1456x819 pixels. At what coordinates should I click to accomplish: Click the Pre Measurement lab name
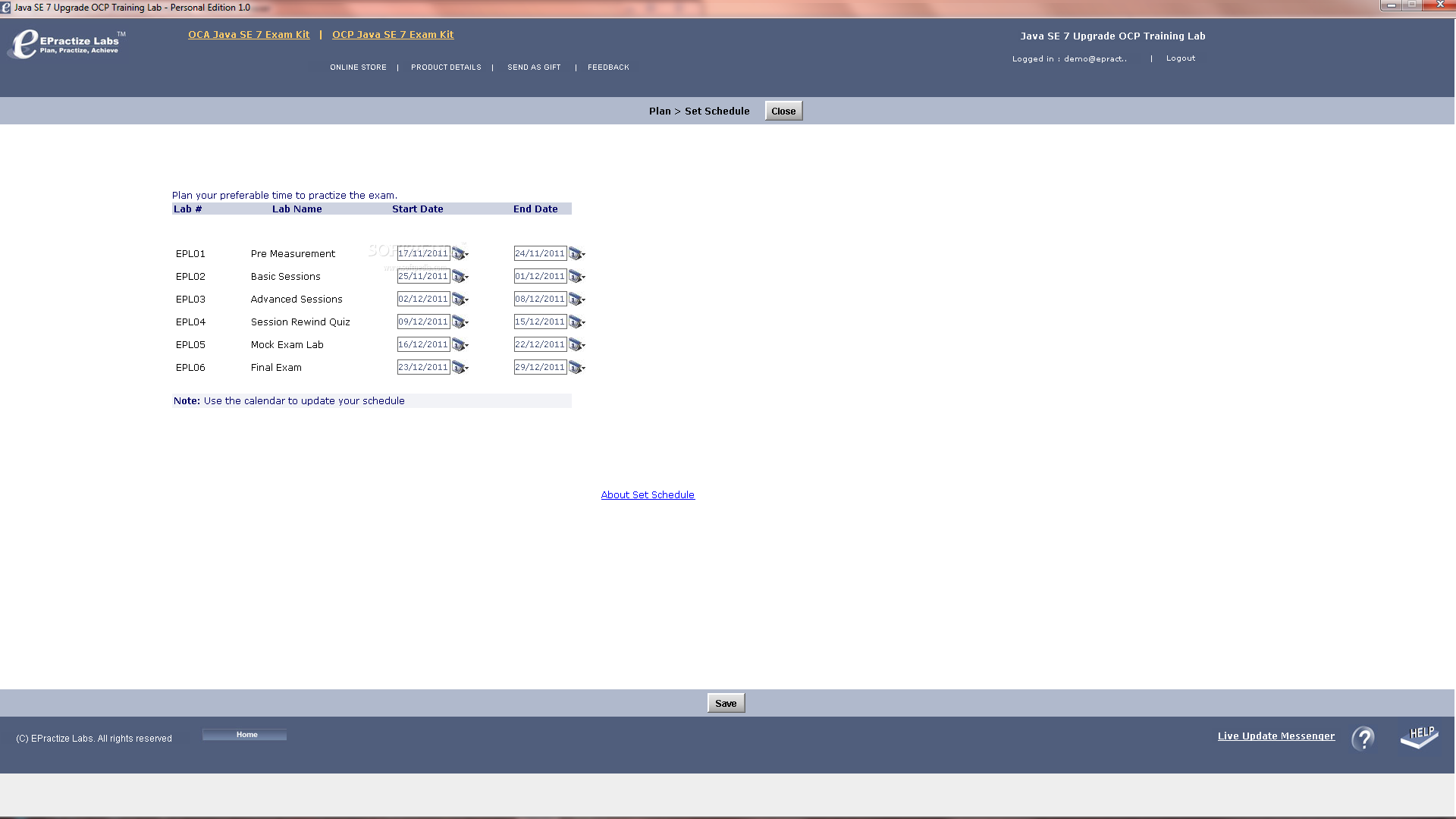tap(293, 254)
